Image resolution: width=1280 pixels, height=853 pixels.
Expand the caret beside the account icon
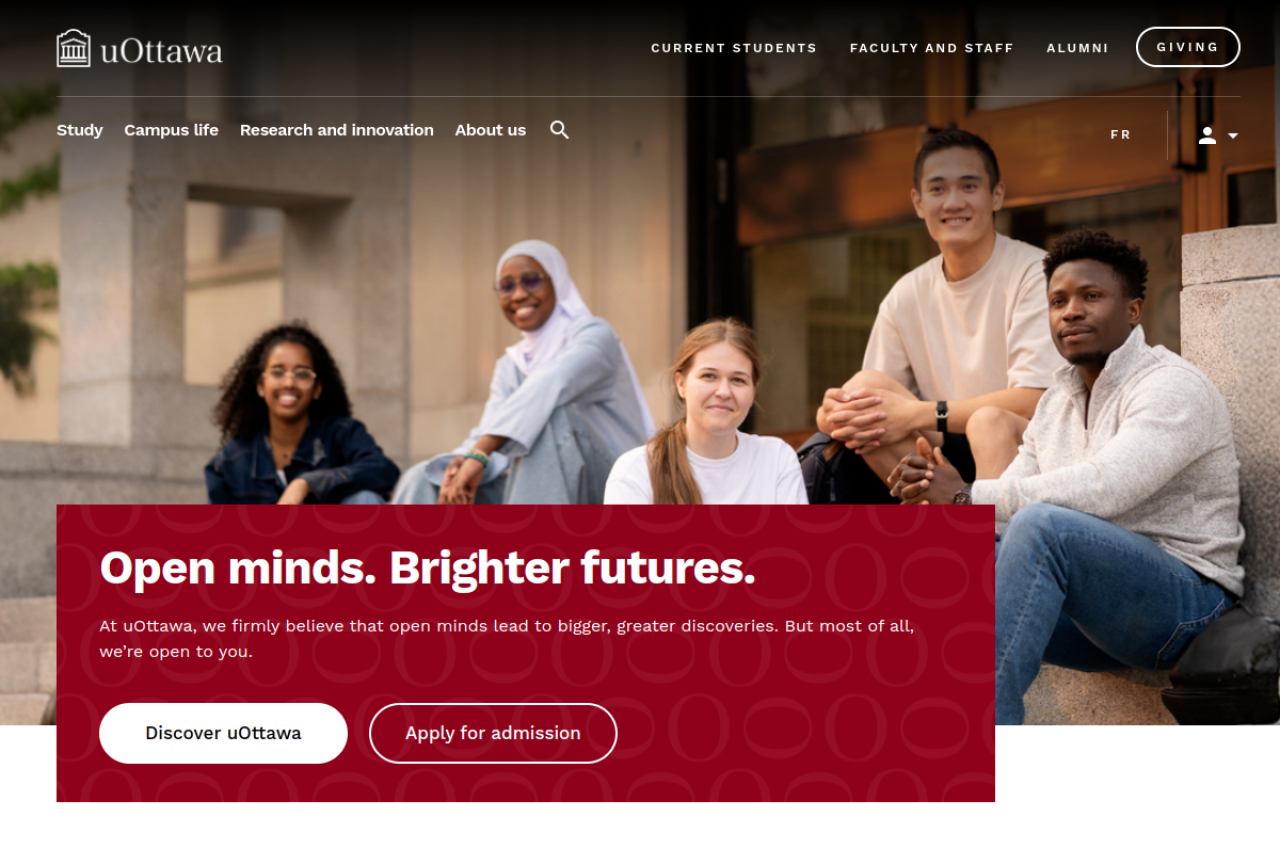tap(1233, 136)
